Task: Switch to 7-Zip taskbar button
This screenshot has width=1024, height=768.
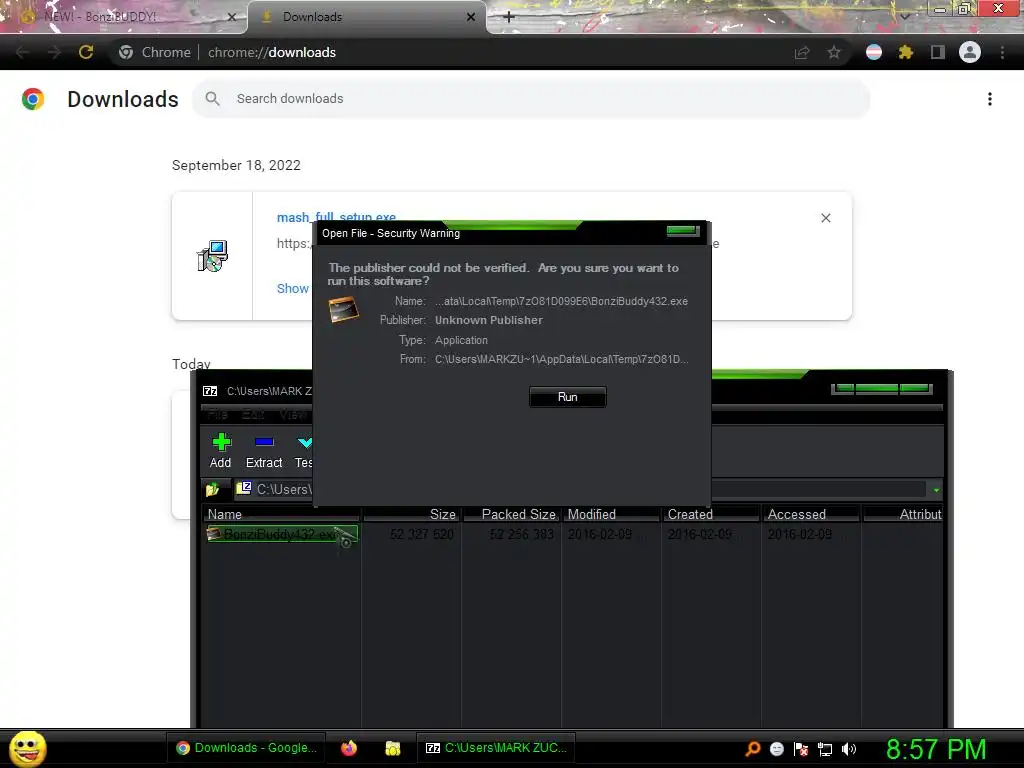Action: click(496, 748)
